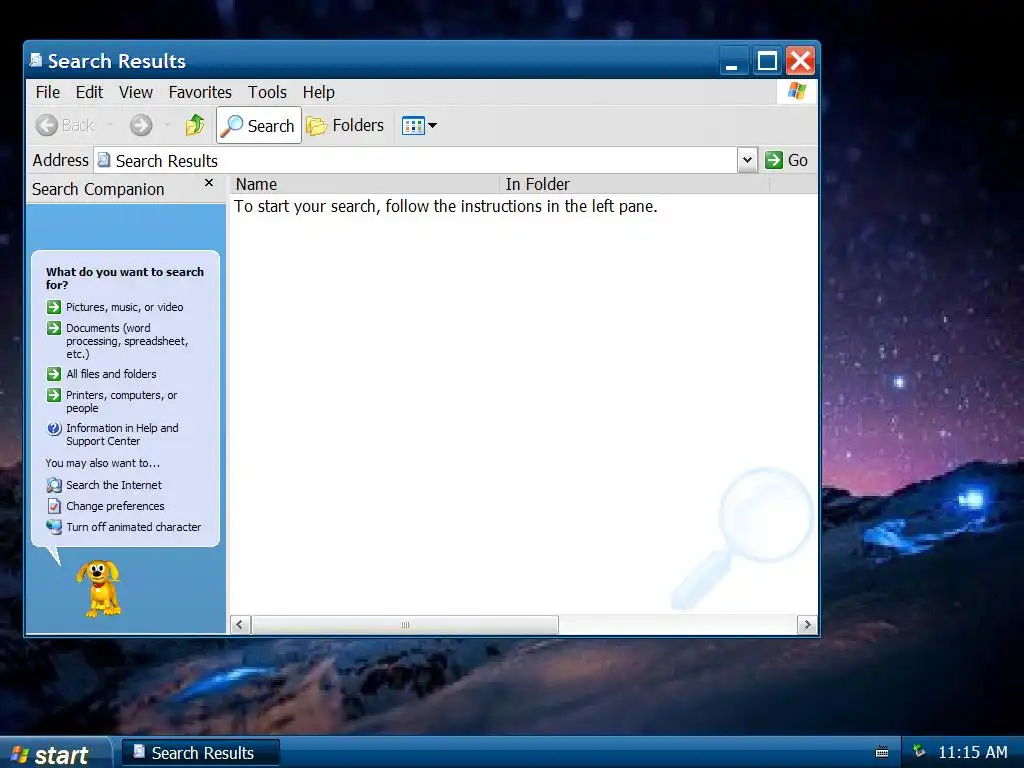Toggle the Search toolbar button

[x=259, y=125]
